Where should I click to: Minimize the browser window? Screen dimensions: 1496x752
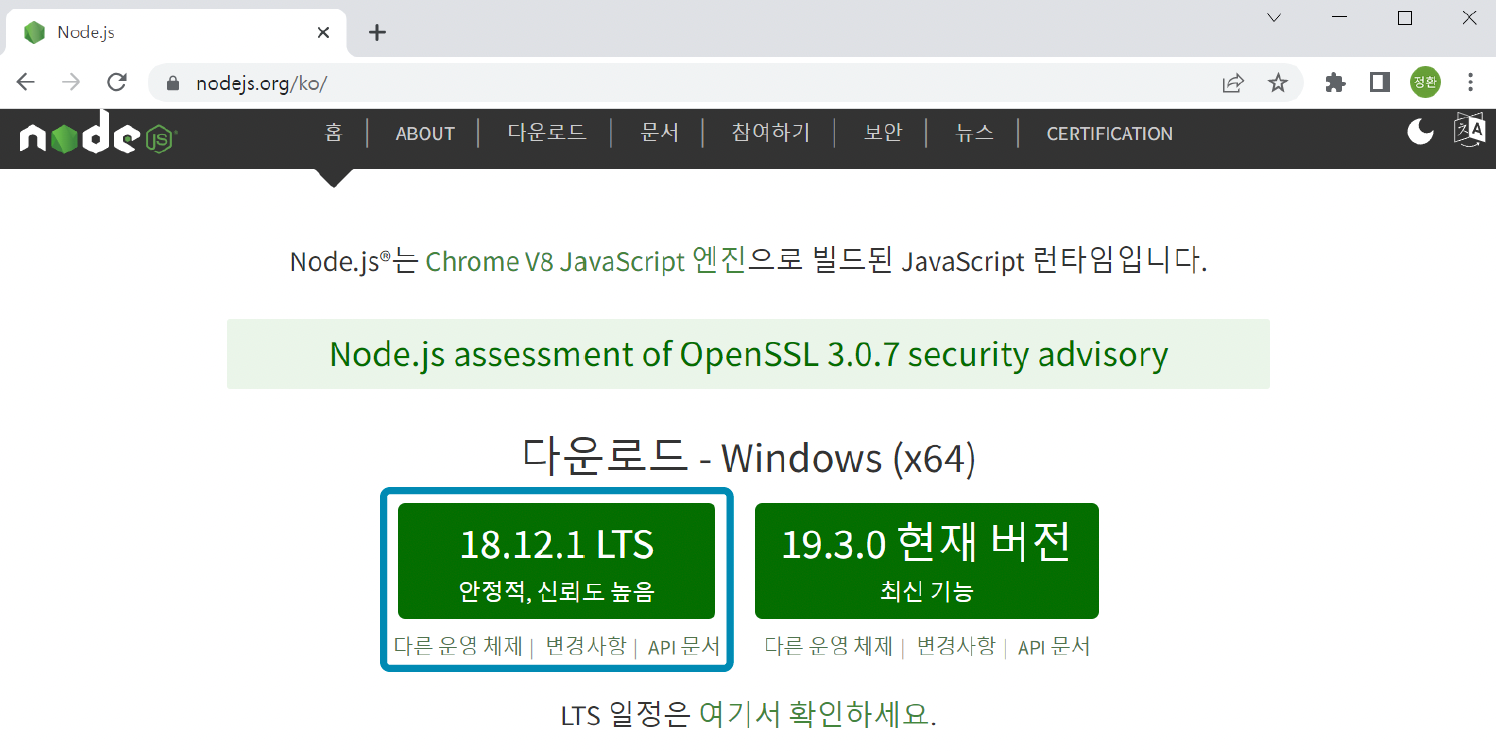pos(1340,18)
